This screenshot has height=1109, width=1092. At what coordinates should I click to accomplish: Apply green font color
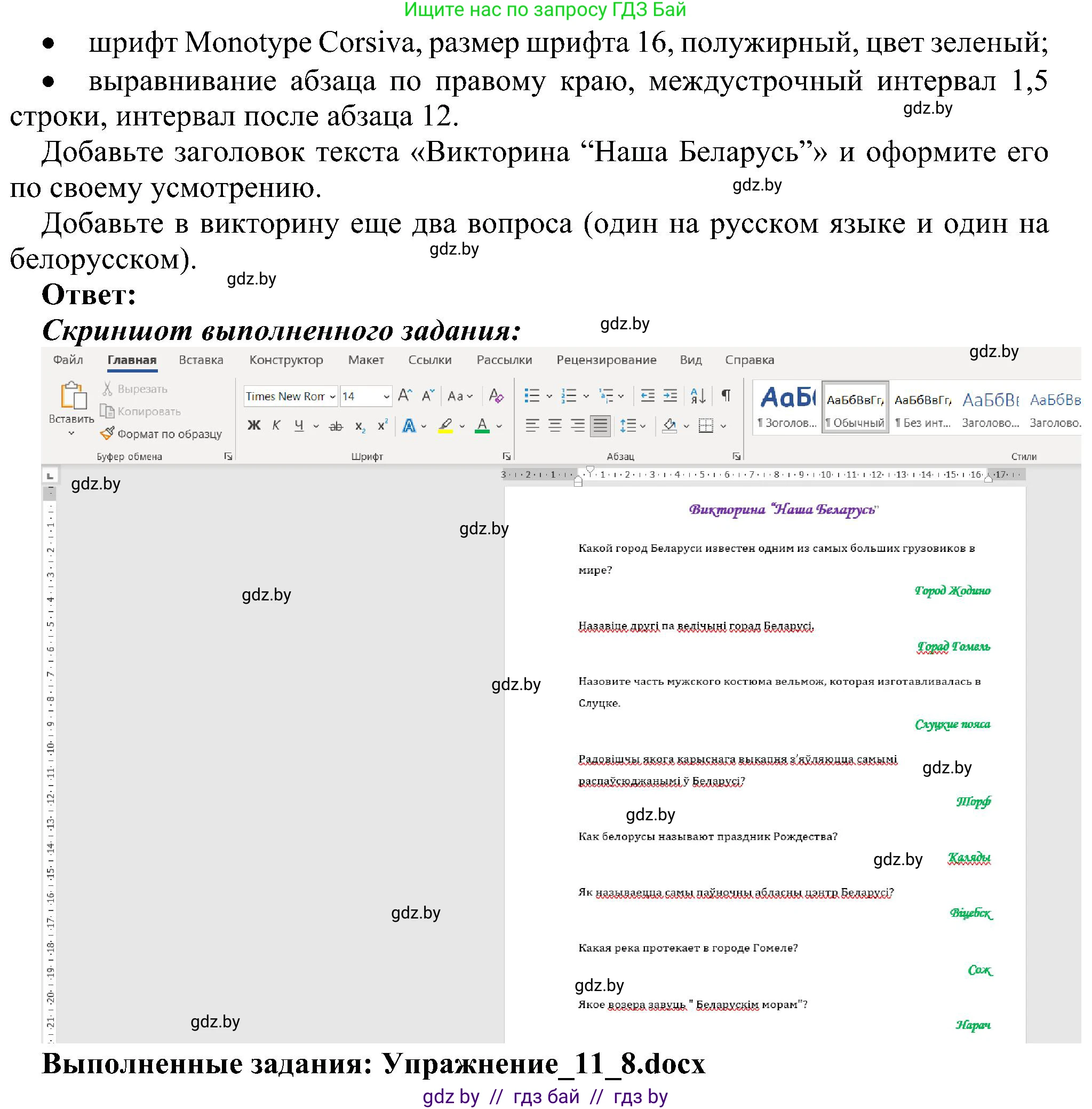482,426
